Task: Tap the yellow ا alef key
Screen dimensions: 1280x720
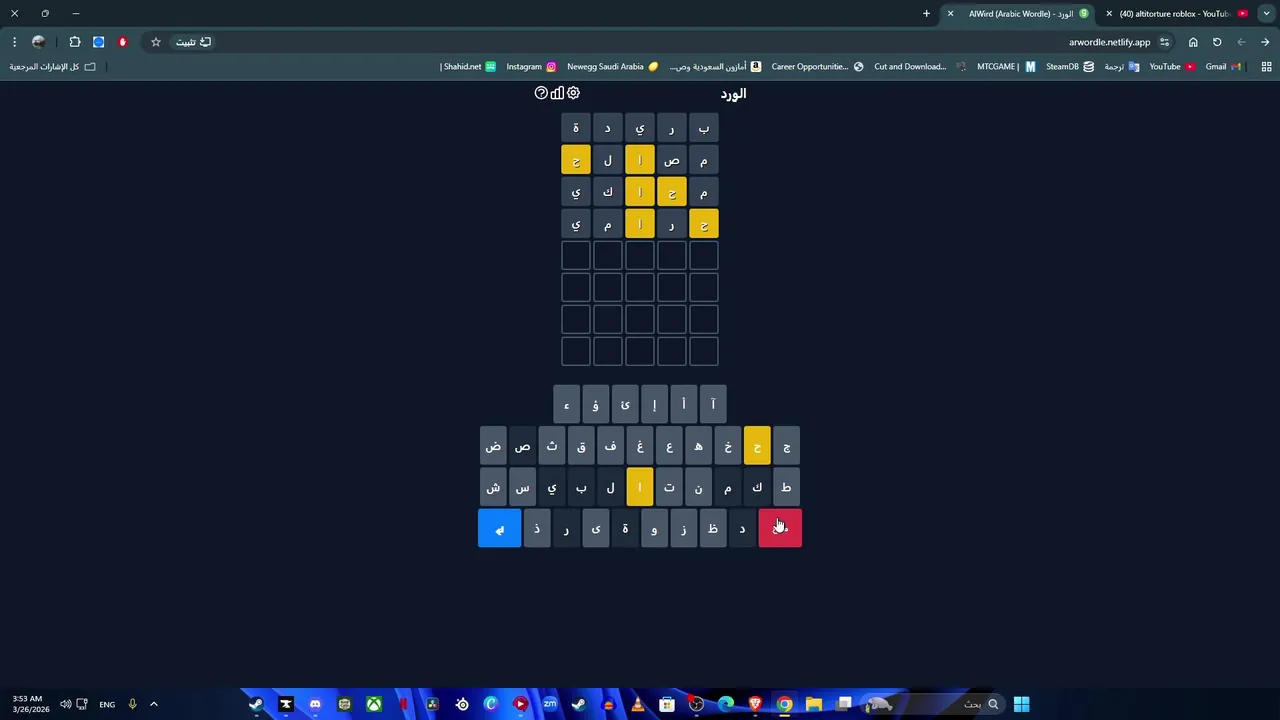Action: click(640, 487)
